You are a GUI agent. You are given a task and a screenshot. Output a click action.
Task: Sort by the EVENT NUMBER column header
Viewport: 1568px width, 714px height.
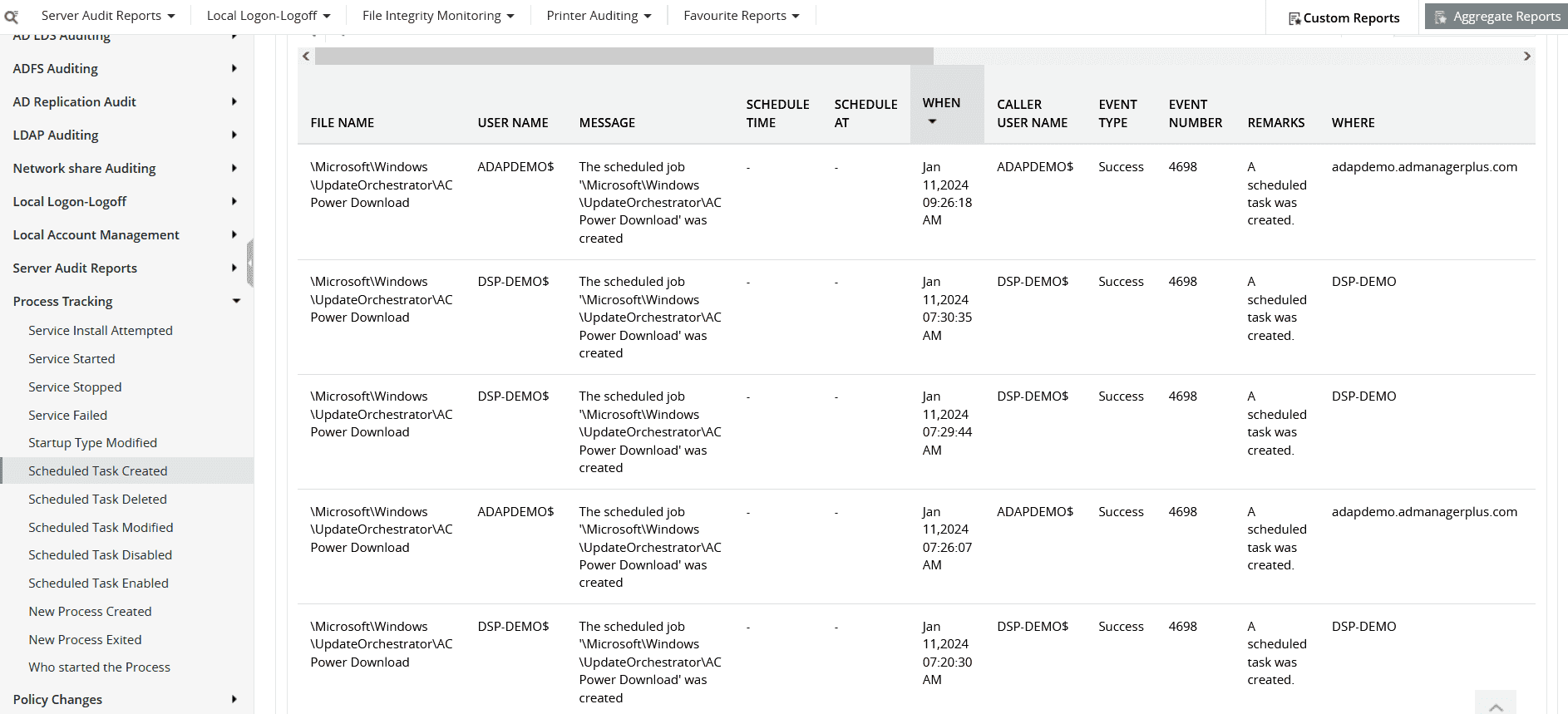pyautogui.click(x=1195, y=113)
